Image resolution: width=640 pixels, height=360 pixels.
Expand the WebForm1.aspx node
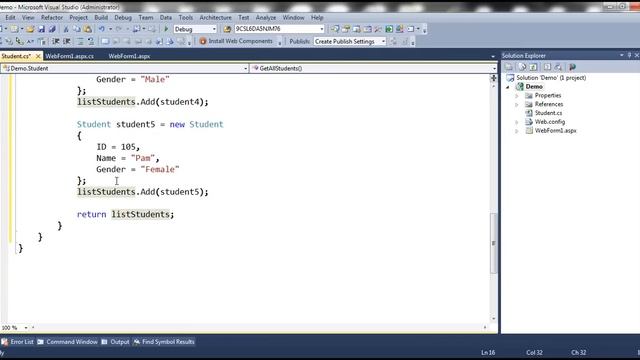click(517, 131)
